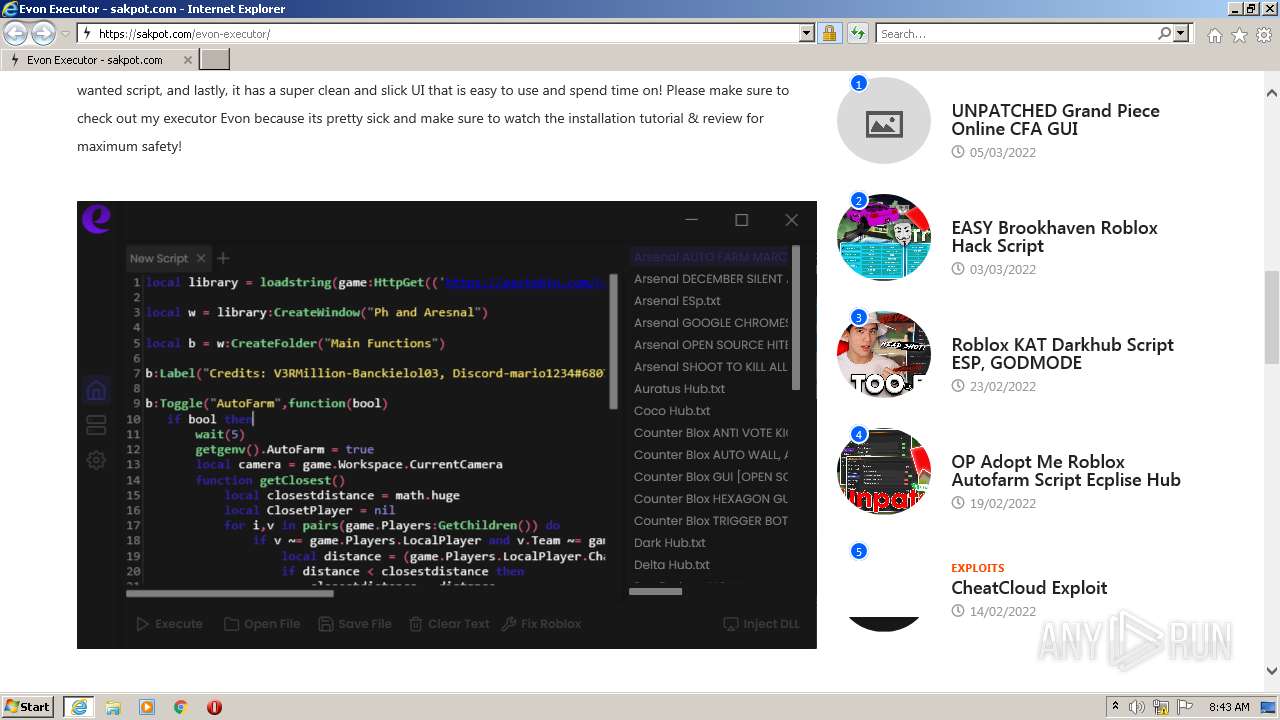The image size is (1280, 720).
Task: Select Delta Hub.txt script
Action: [672, 565]
